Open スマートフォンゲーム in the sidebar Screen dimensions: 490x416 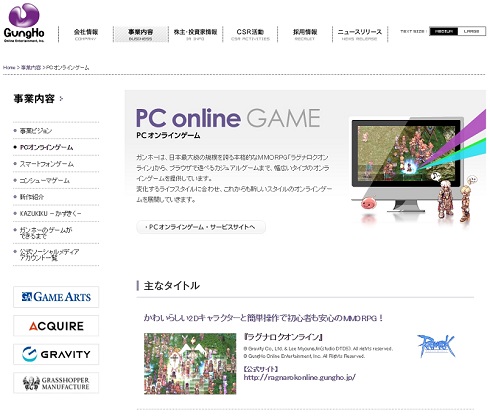click(x=47, y=164)
